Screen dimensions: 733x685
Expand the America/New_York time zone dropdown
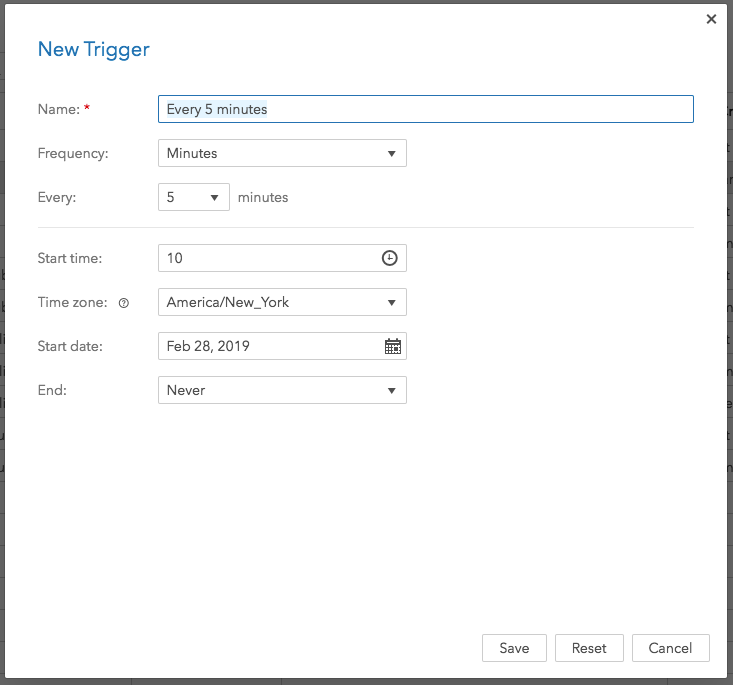pyautogui.click(x=282, y=302)
